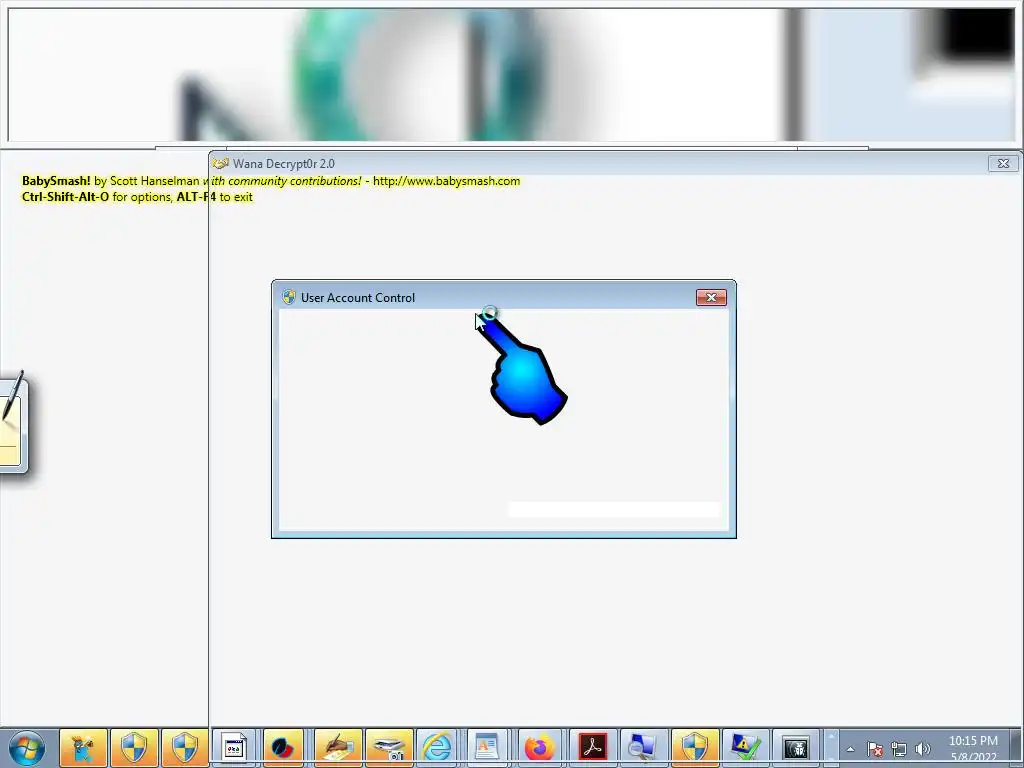Click the white bar inside the UAC dialog

click(x=614, y=509)
